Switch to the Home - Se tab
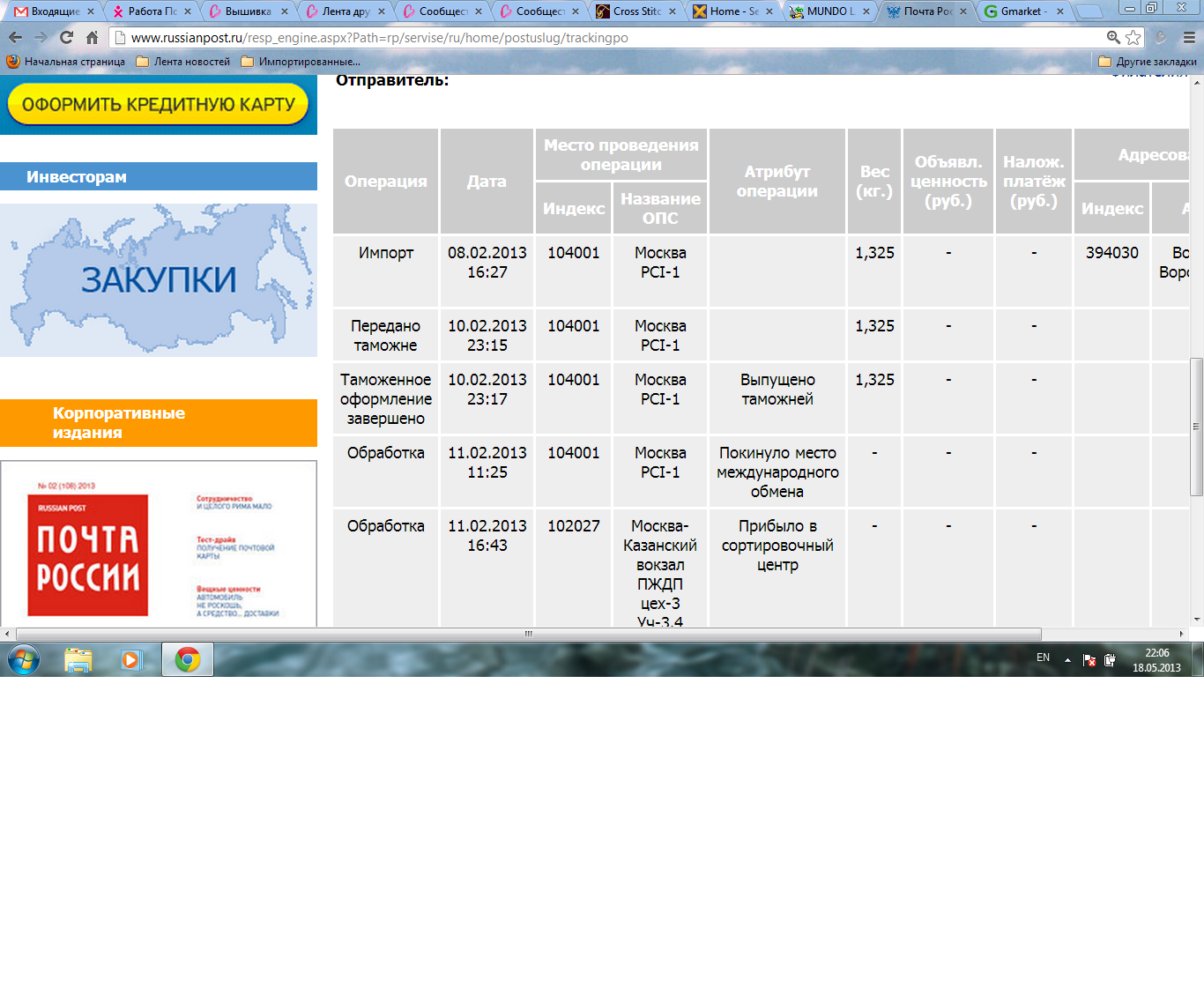 [732, 11]
